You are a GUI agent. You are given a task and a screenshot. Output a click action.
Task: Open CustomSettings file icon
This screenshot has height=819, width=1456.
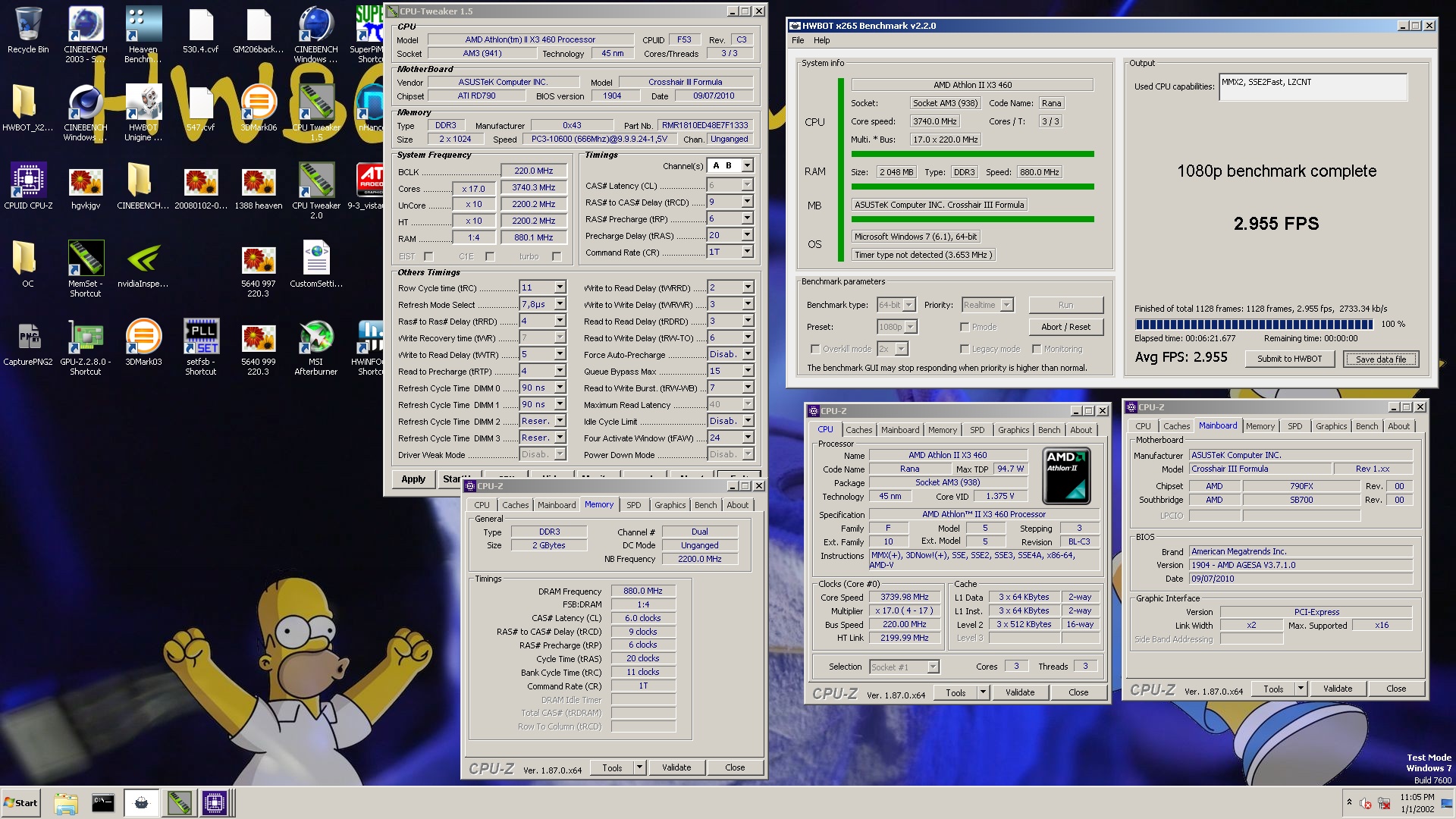pos(316,264)
